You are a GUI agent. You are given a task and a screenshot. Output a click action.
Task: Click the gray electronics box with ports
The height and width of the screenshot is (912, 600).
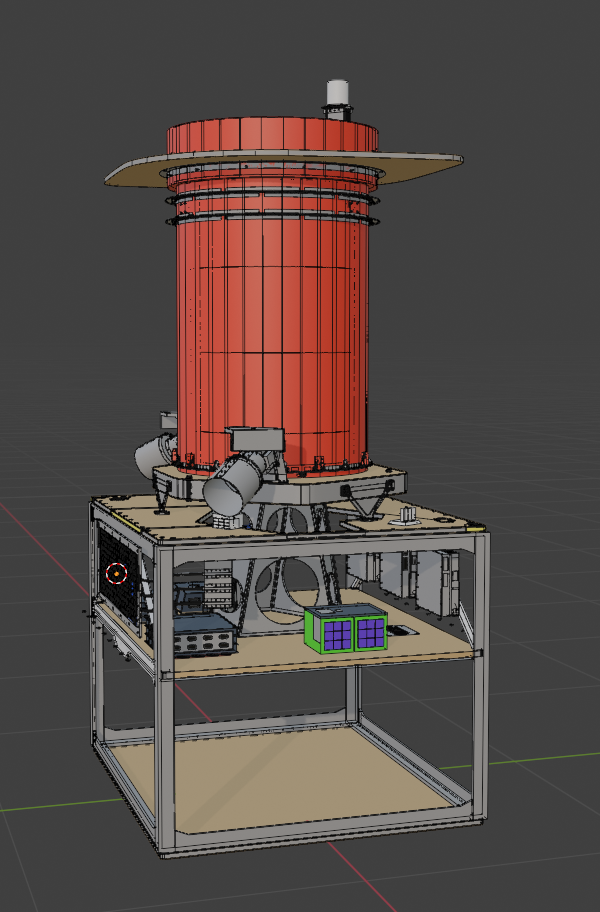point(204,633)
